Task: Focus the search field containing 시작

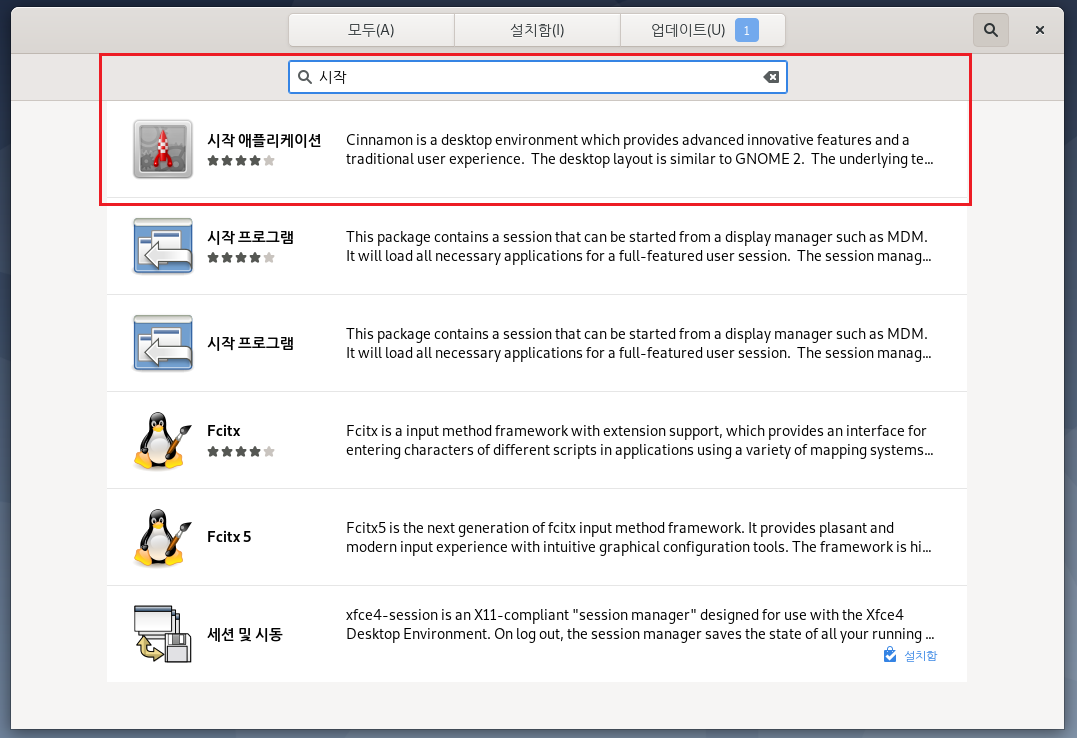Action: (538, 77)
